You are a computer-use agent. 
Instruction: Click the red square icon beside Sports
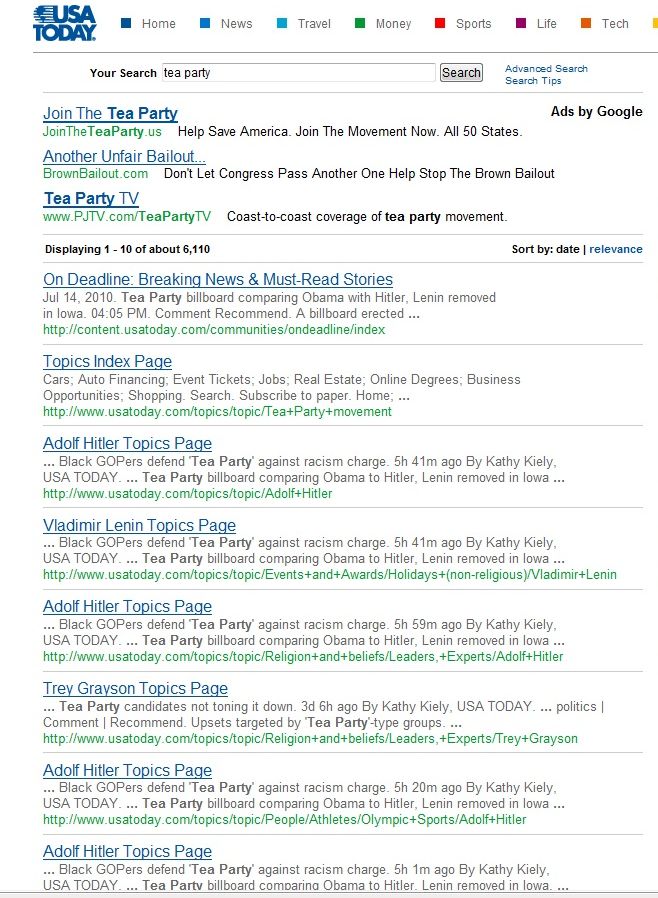point(440,23)
